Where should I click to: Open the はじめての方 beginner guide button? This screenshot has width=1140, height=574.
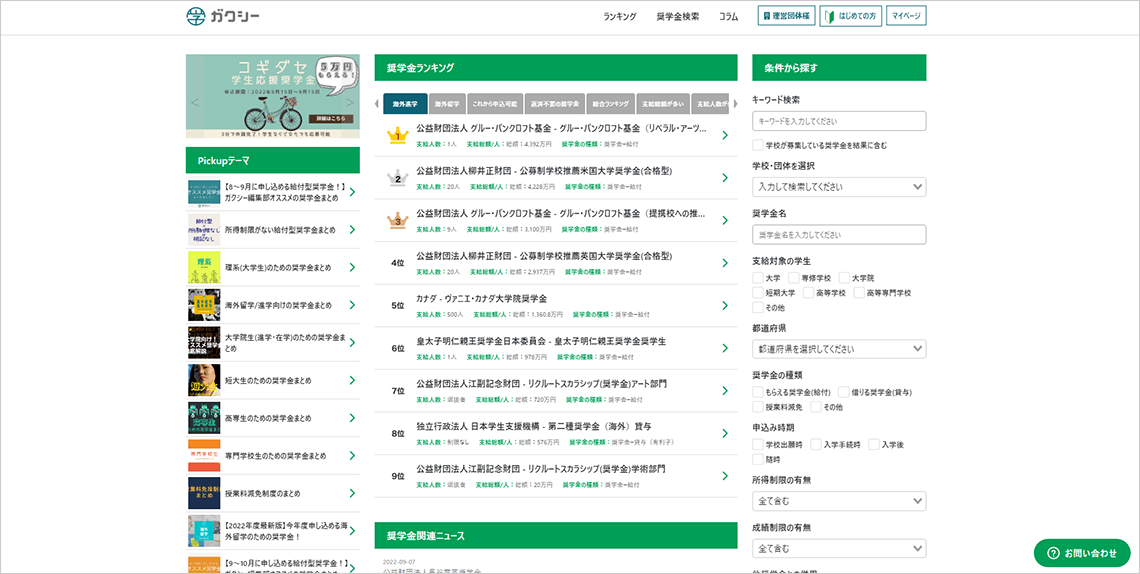pos(851,16)
